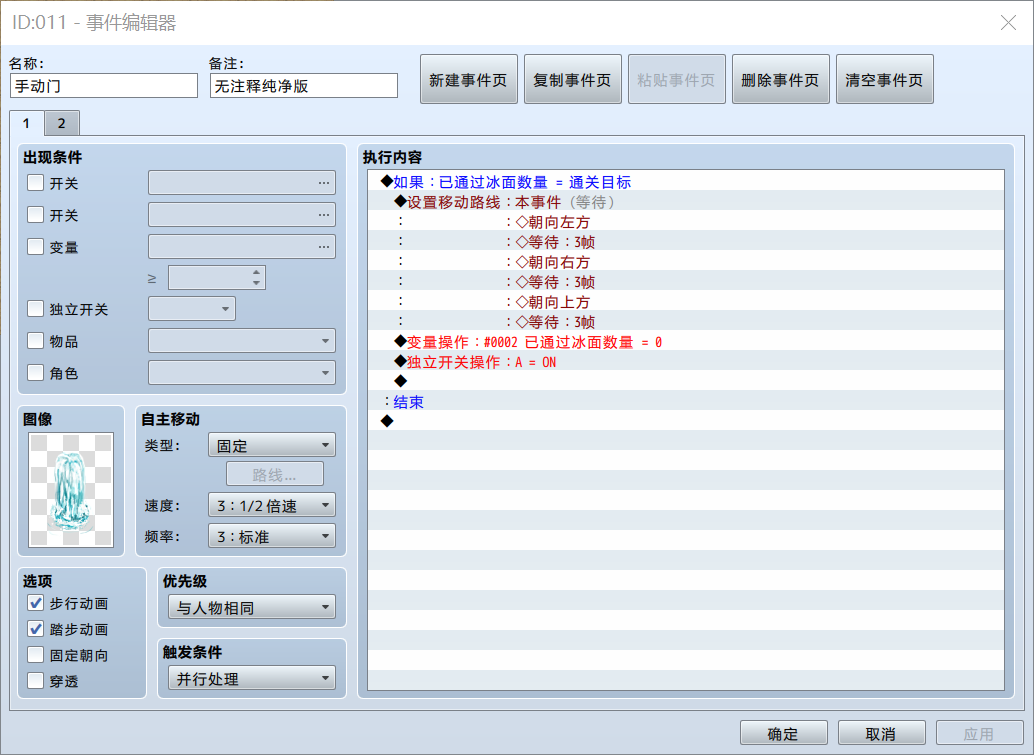Open the 独立开关 dropdown
This screenshot has width=1034, height=755.
(x=192, y=309)
